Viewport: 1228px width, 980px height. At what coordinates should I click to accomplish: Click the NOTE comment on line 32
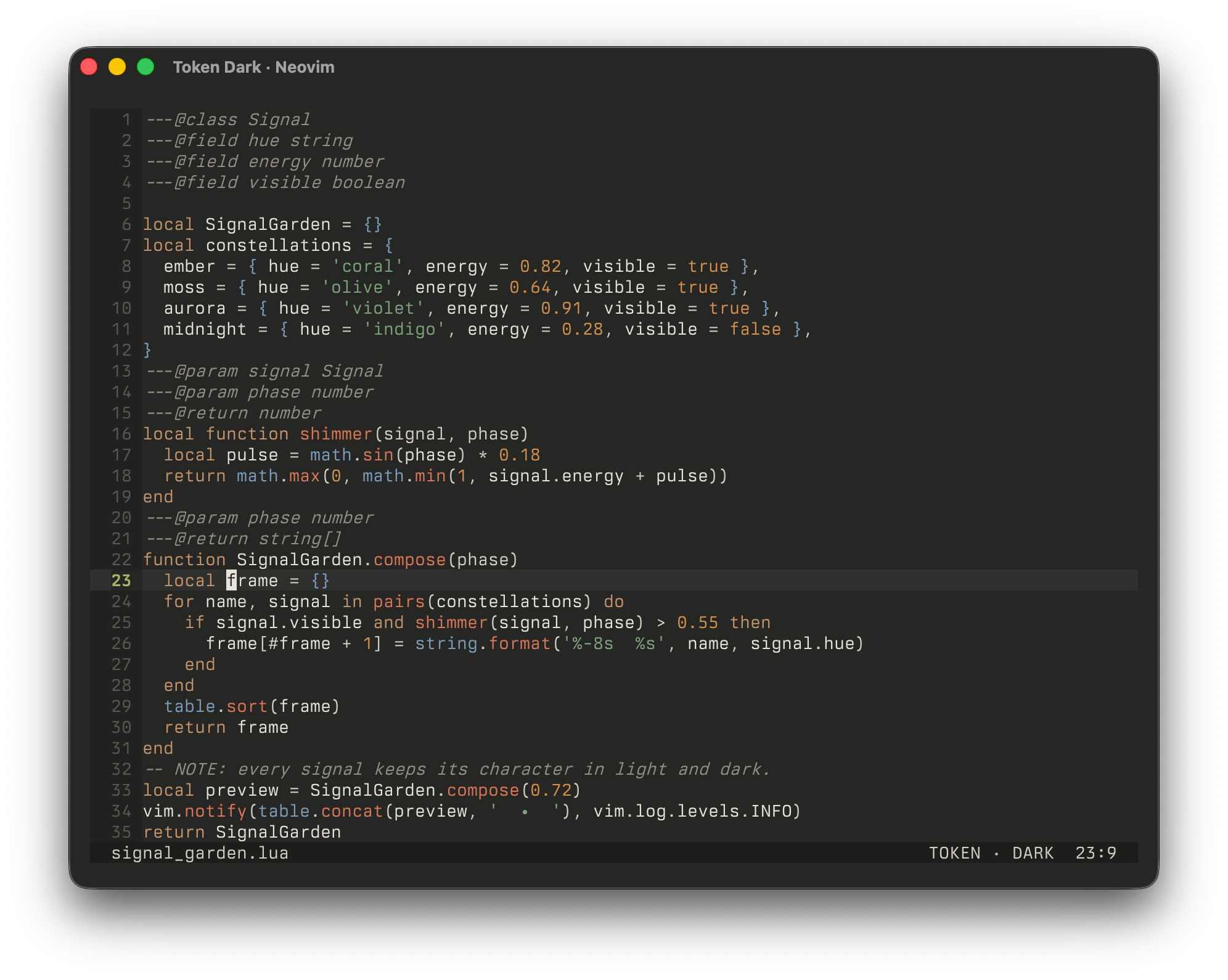coord(457,769)
